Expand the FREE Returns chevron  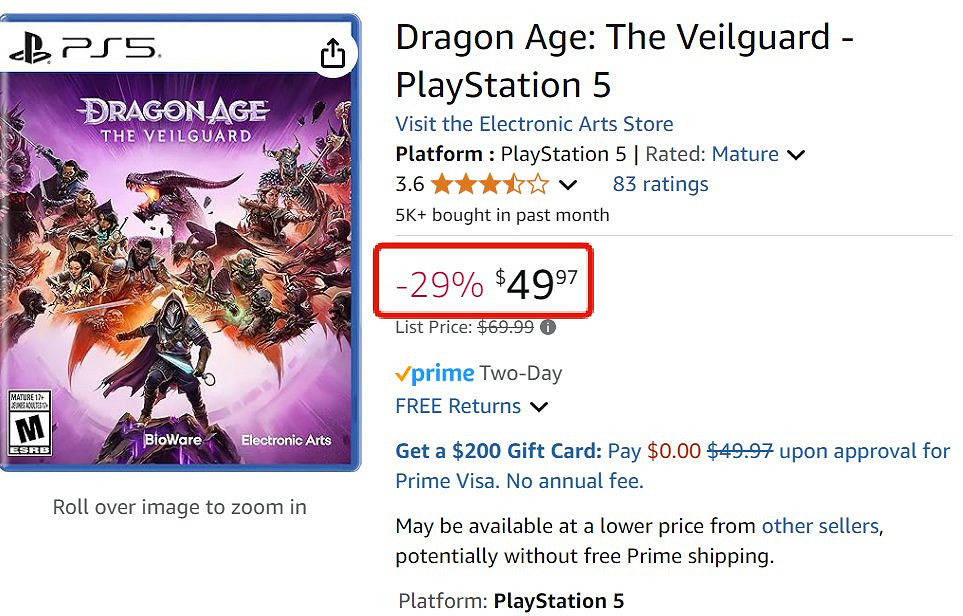(539, 407)
